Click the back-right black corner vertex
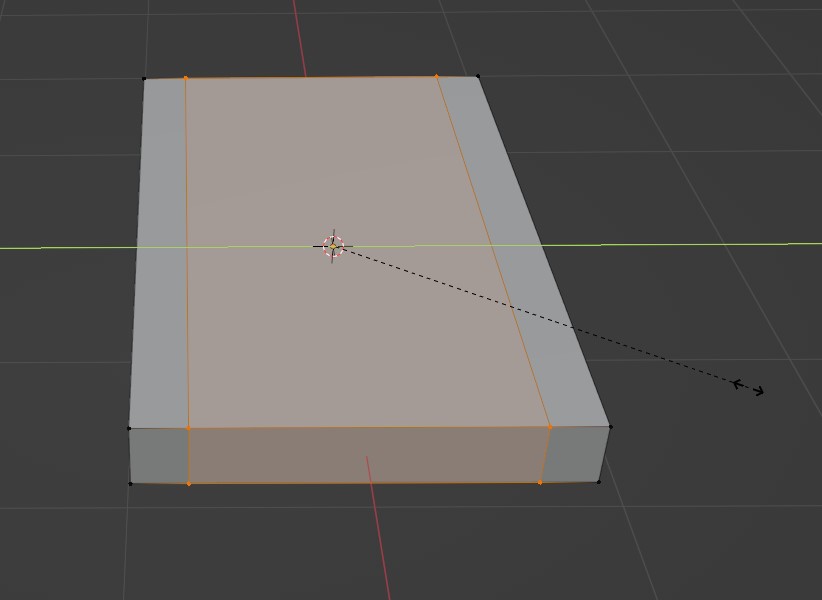 pyautogui.click(x=478, y=76)
